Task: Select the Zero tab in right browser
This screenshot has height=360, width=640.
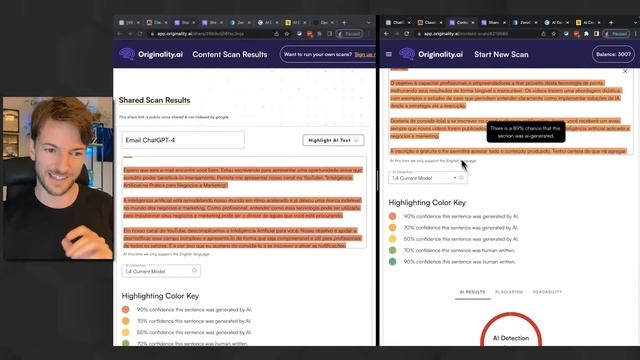Action: pos(523,22)
